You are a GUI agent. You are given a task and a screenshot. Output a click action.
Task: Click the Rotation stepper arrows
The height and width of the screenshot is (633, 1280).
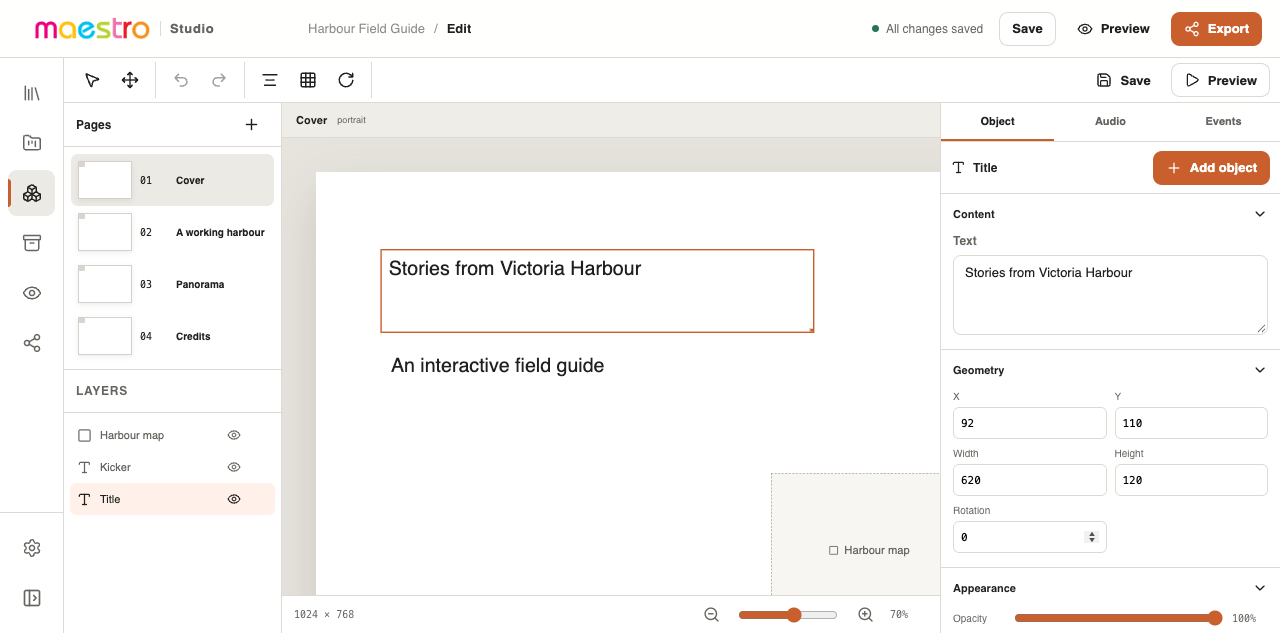pyautogui.click(x=1092, y=537)
